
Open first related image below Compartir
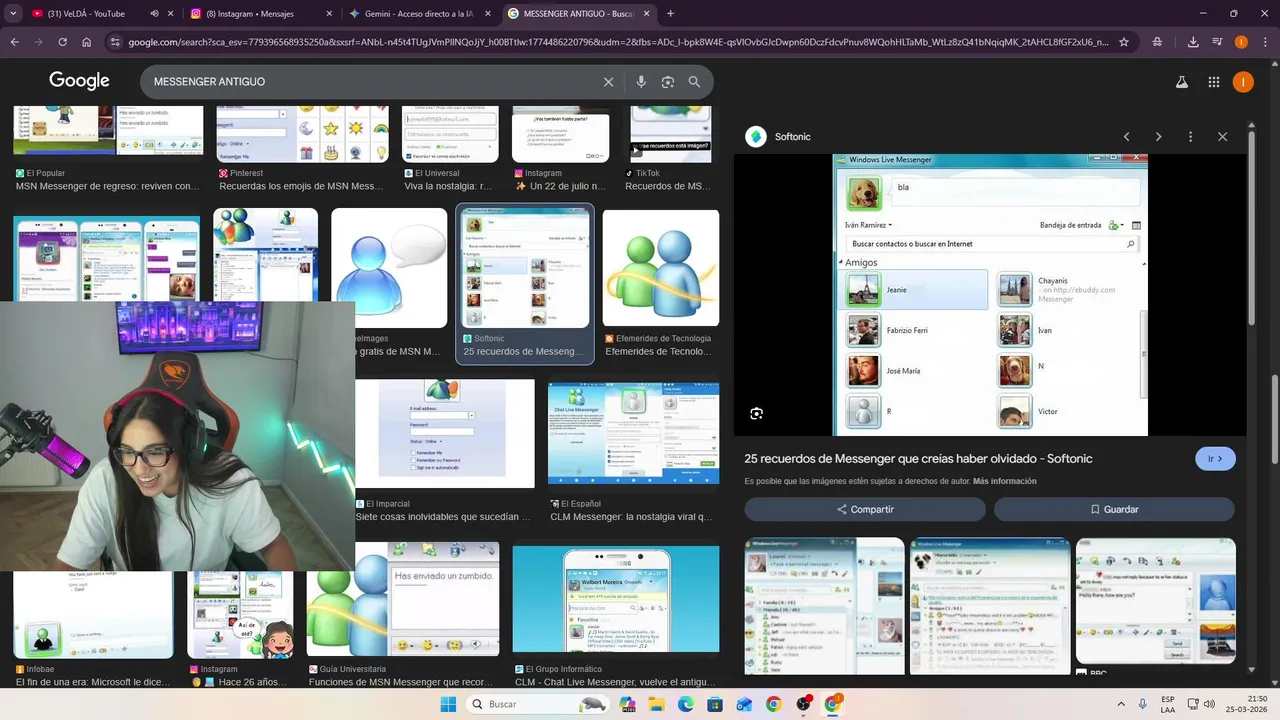click(824, 606)
